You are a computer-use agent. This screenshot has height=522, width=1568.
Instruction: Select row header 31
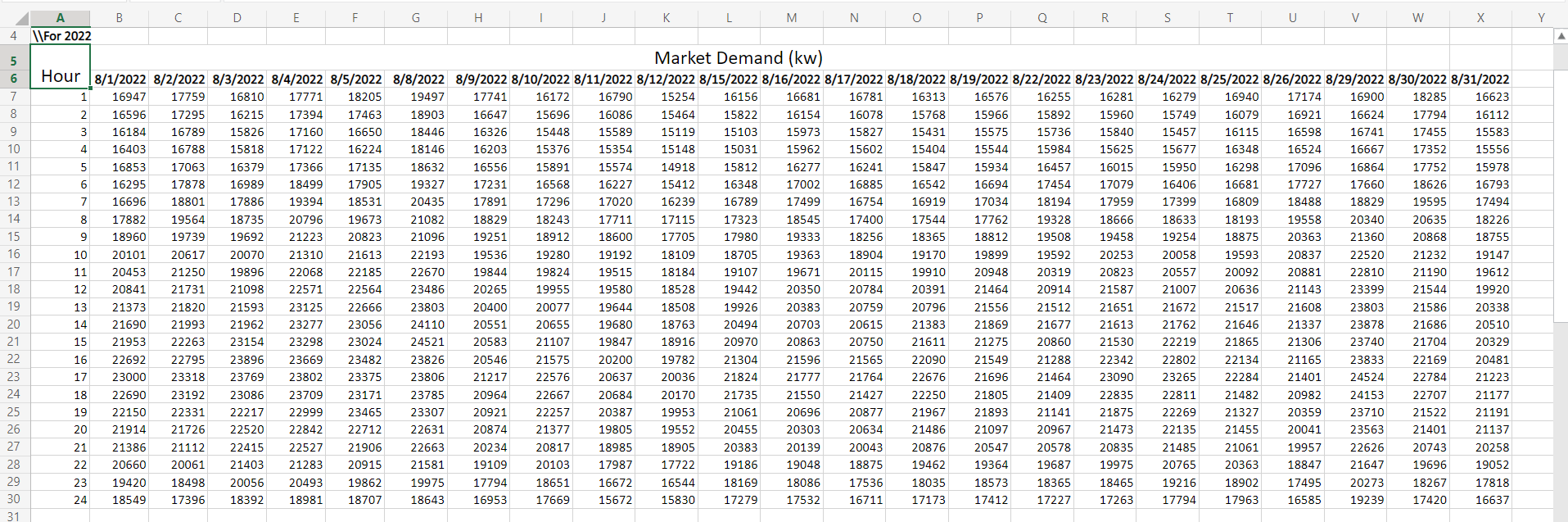(x=14, y=515)
